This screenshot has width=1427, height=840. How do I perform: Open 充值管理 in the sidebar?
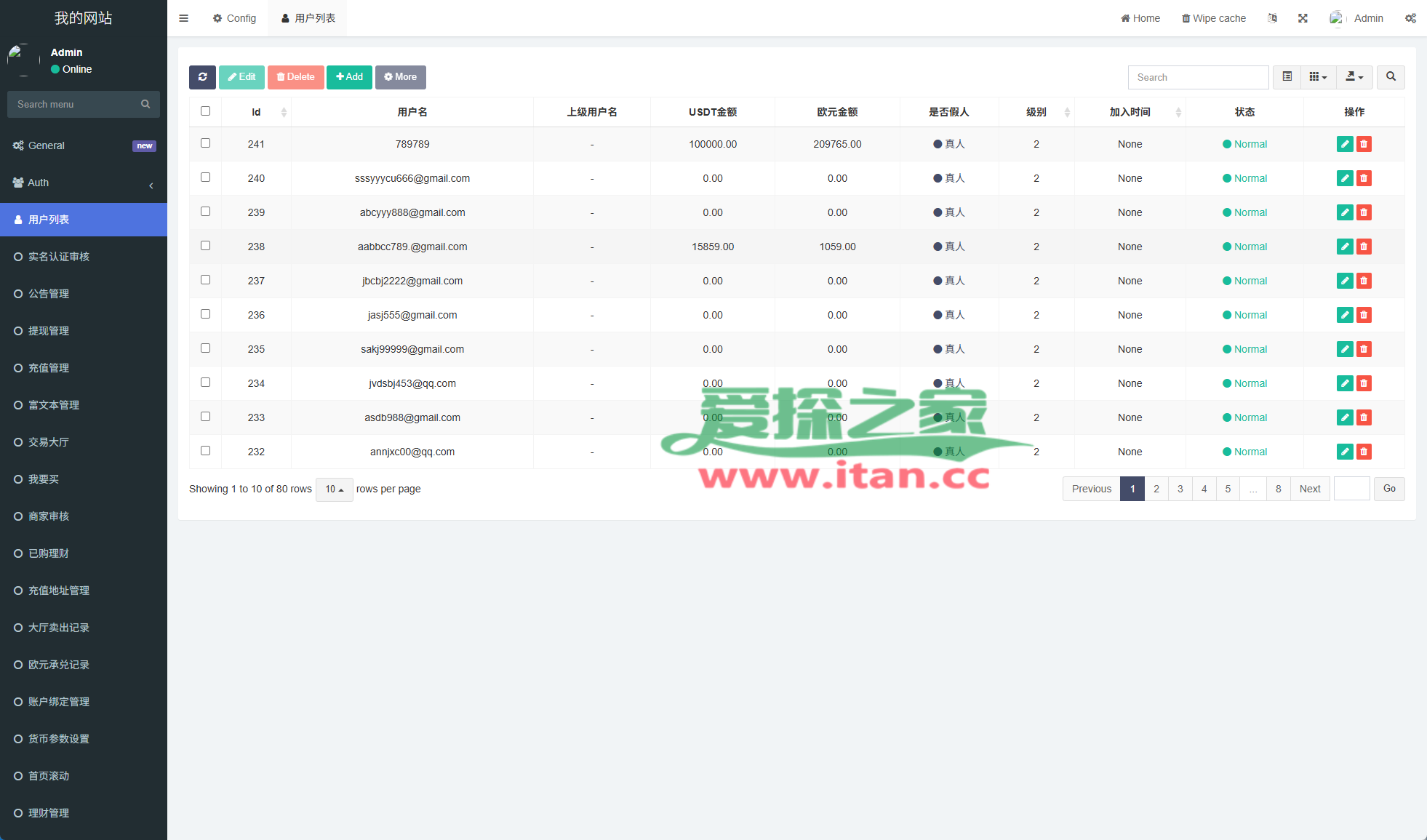[x=84, y=368]
